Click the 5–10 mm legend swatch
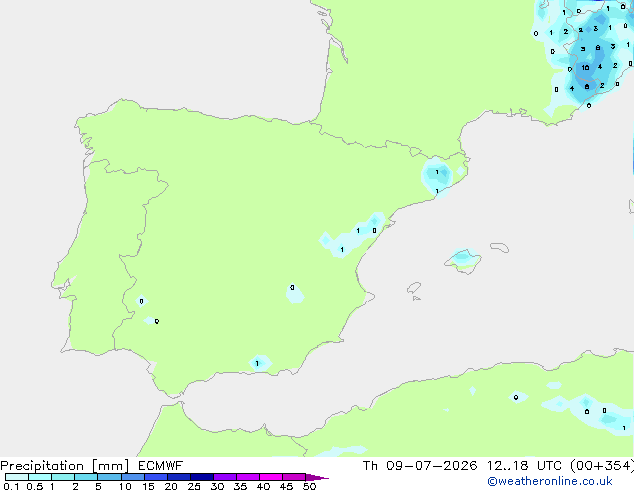This screenshot has height=490, width=634. click(x=109, y=477)
